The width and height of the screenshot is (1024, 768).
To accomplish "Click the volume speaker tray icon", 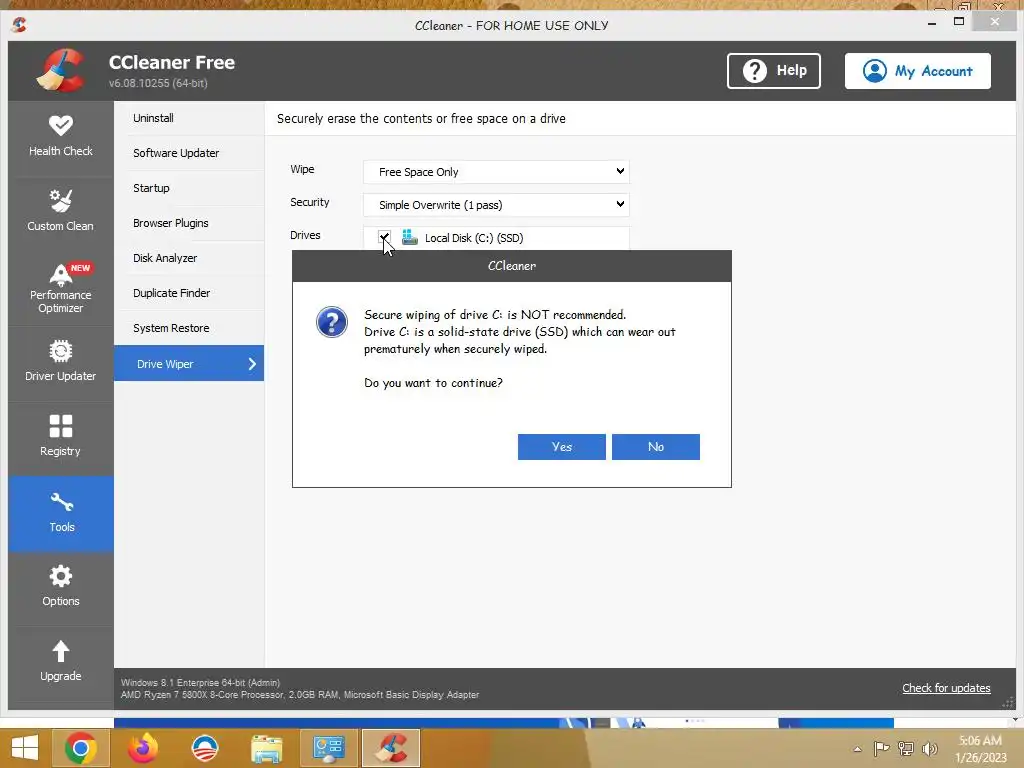I will [x=929, y=748].
